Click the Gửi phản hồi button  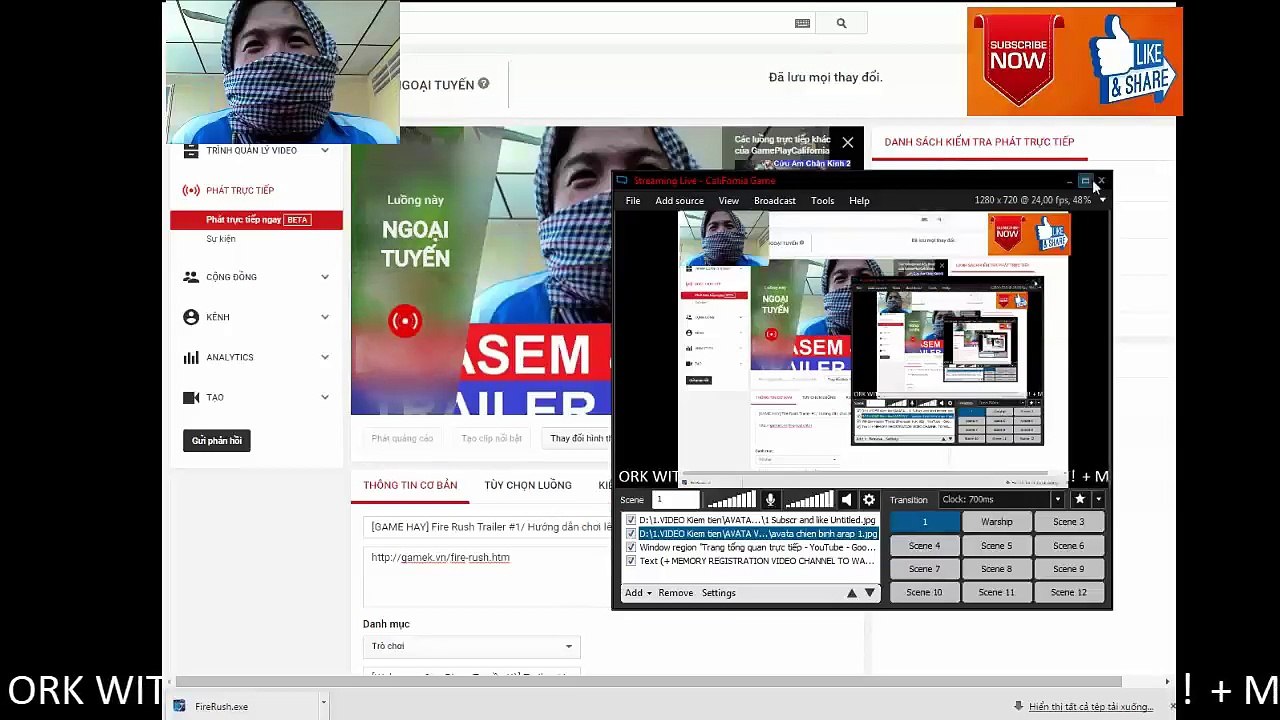coord(217,440)
